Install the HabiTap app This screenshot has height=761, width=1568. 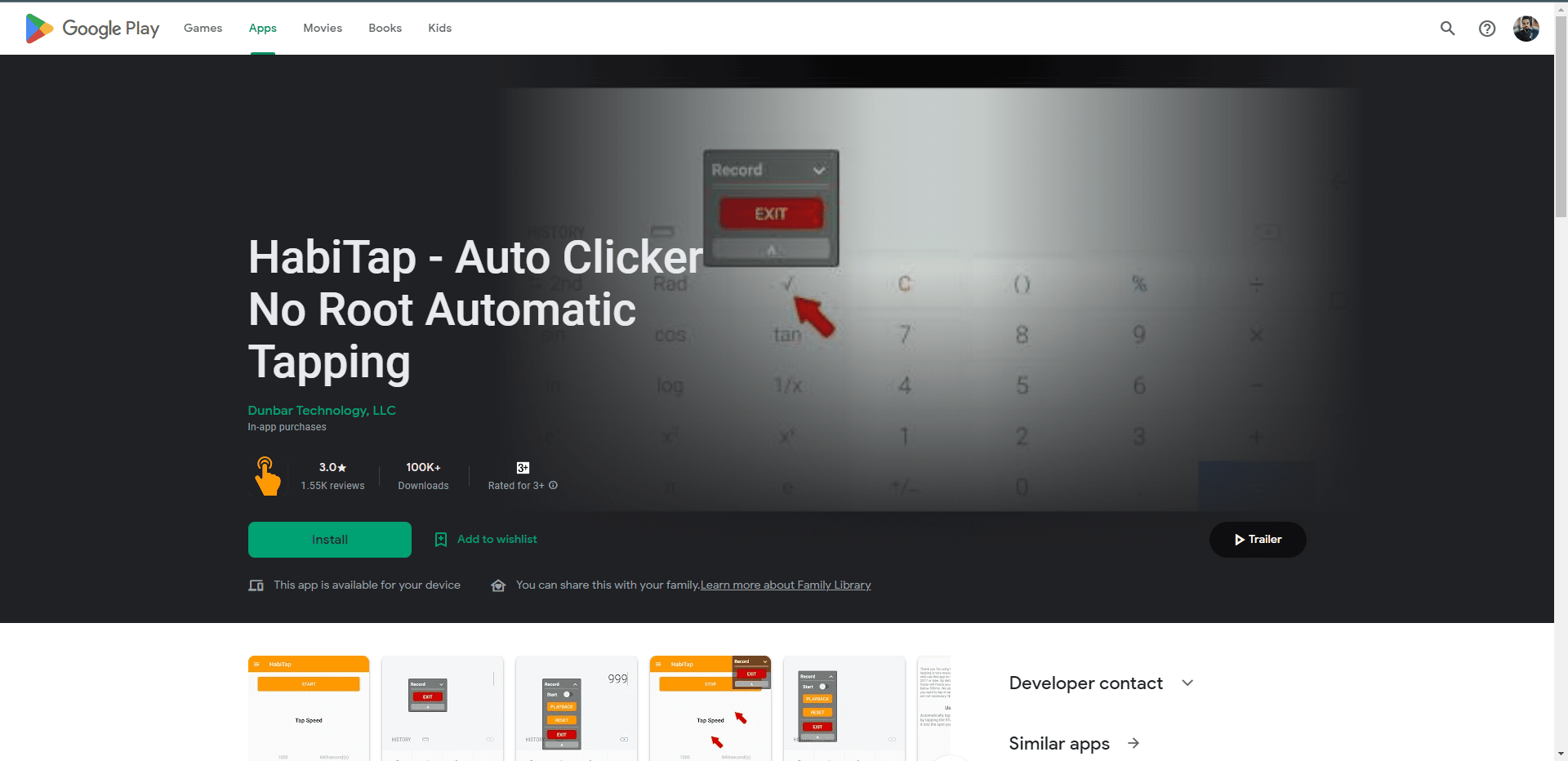click(x=330, y=540)
